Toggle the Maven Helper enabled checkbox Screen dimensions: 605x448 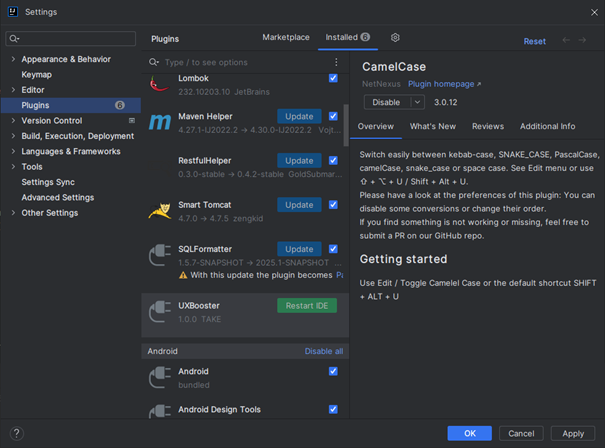pos(333,116)
